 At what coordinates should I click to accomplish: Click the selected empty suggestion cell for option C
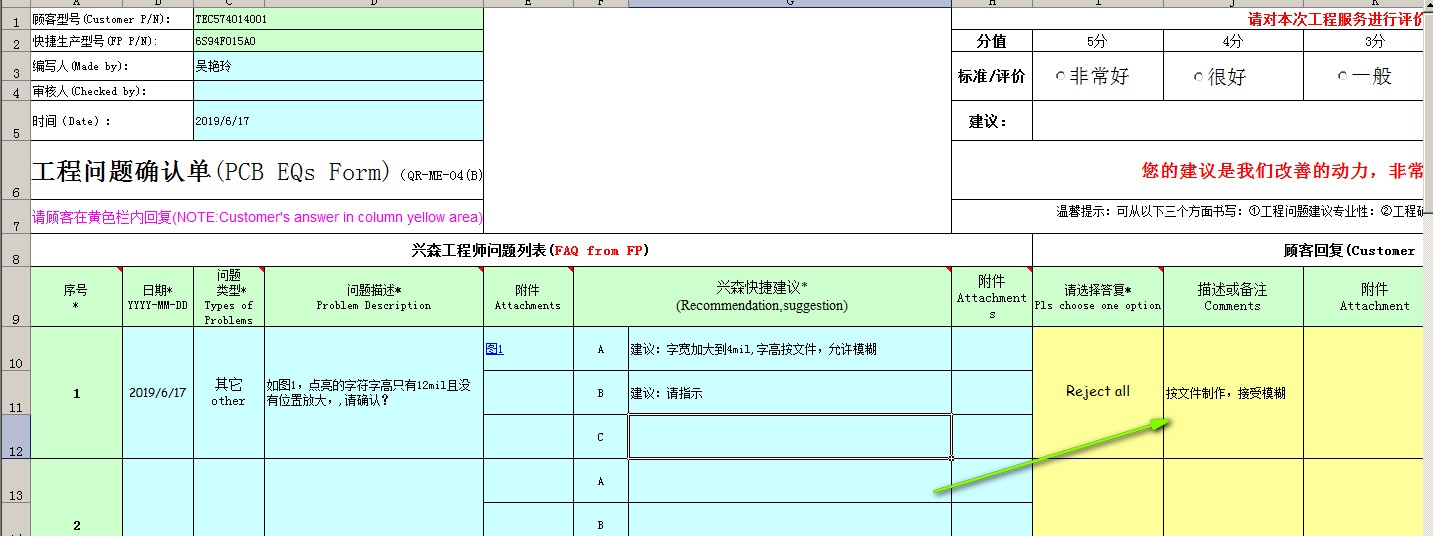coord(789,437)
